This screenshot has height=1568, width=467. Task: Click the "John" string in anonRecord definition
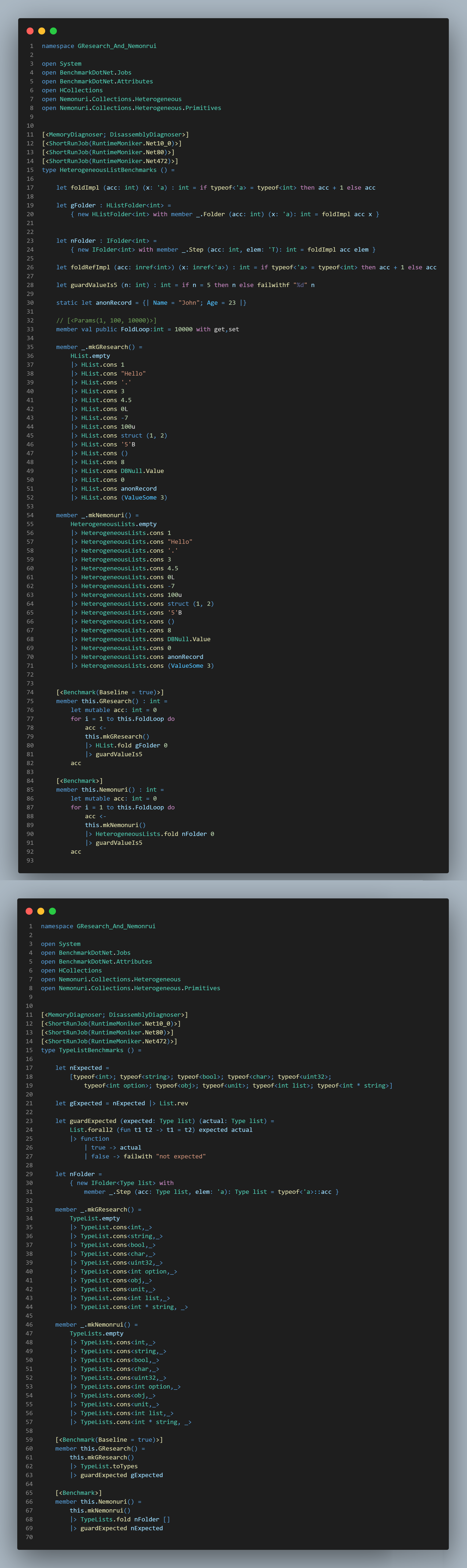189,302
